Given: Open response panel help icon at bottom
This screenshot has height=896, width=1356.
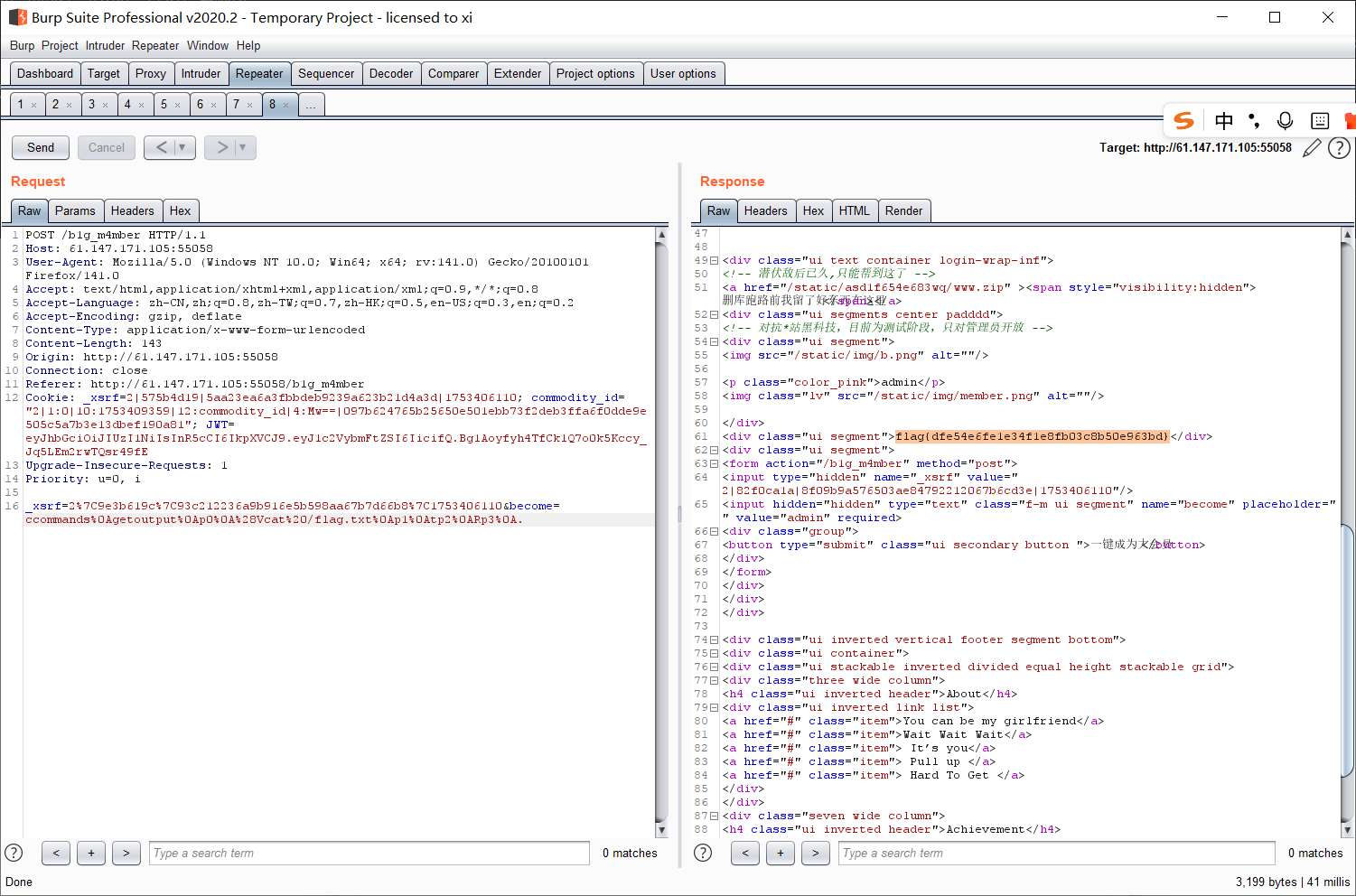Looking at the screenshot, I should tap(703, 853).
